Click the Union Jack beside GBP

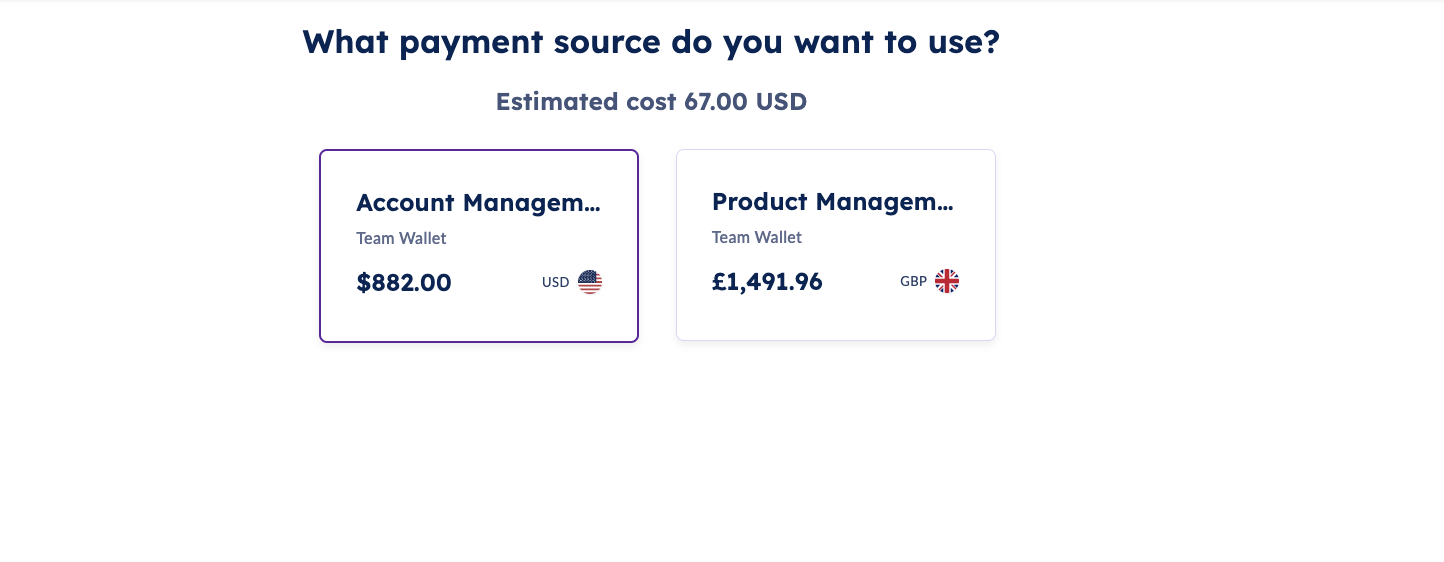click(x=947, y=281)
